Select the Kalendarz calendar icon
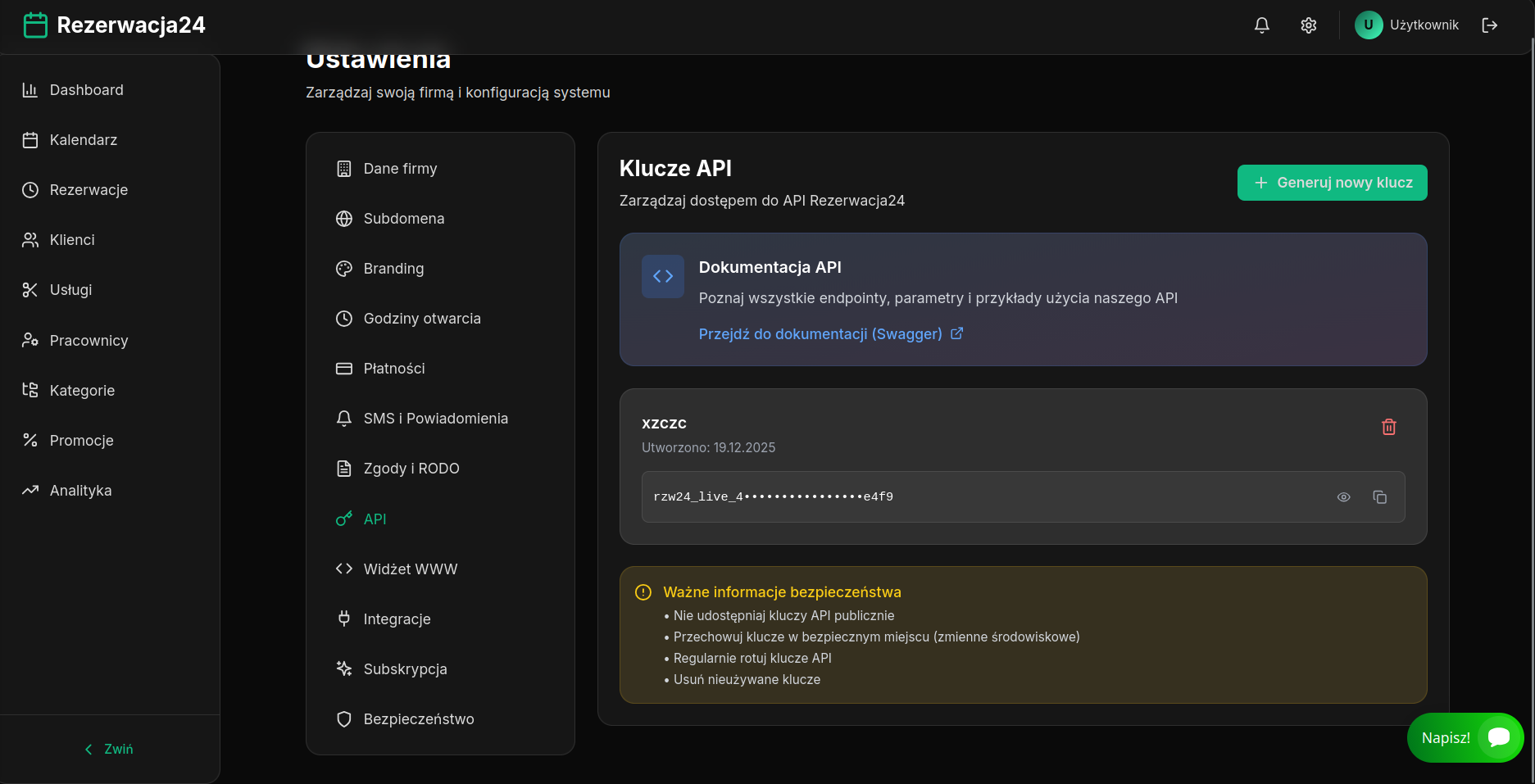1535x784 pixels. click(x=30, y=139)
